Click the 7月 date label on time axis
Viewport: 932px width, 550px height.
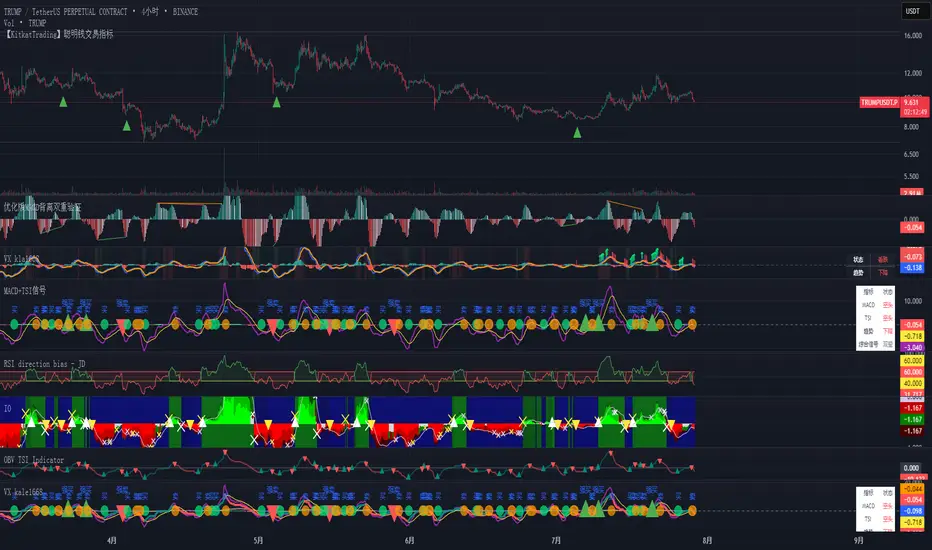pos(556,541)
